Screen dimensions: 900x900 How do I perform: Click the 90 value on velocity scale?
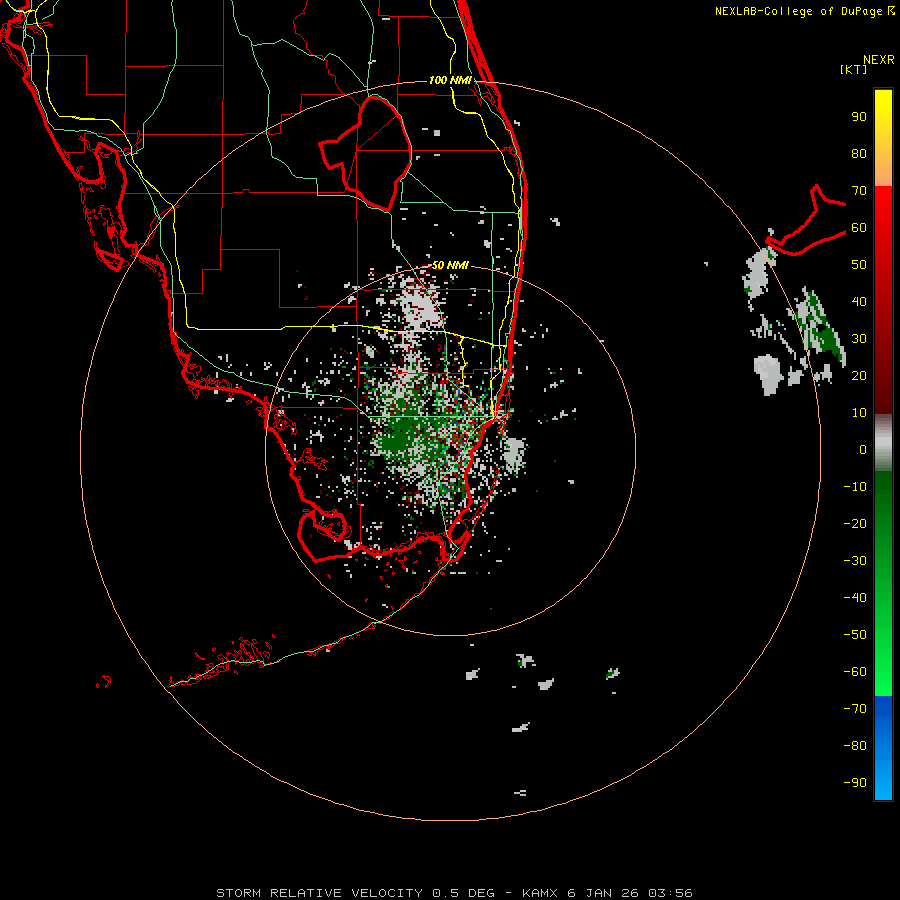(x=859, y=117)
